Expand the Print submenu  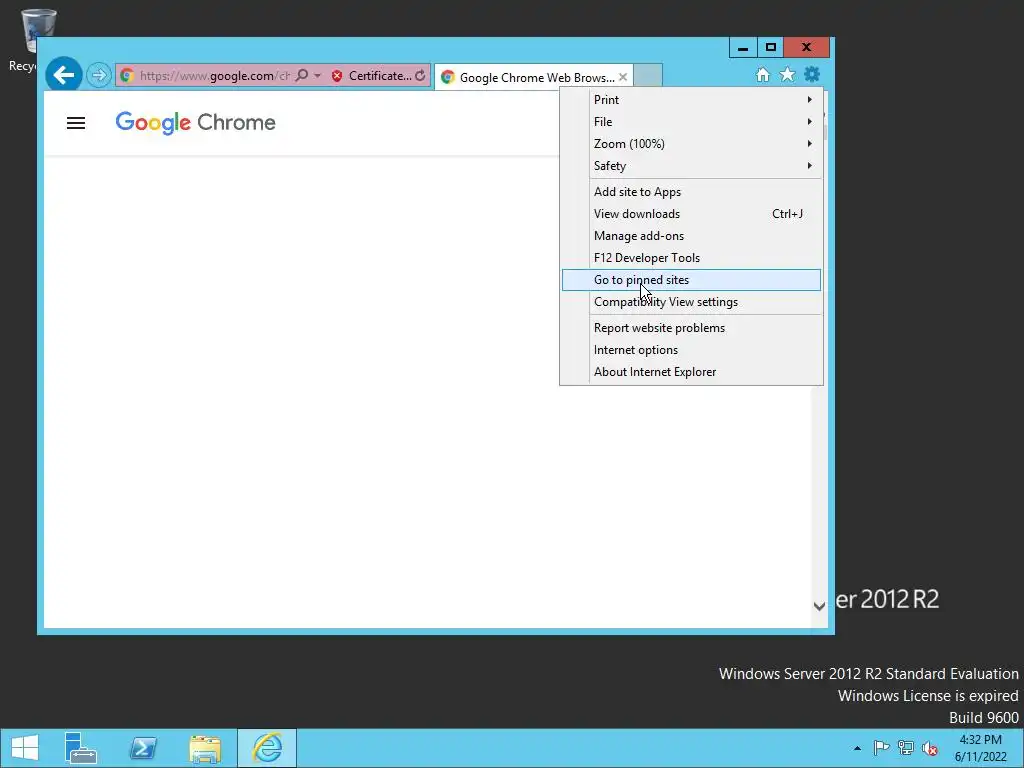(x=691, y=100)
